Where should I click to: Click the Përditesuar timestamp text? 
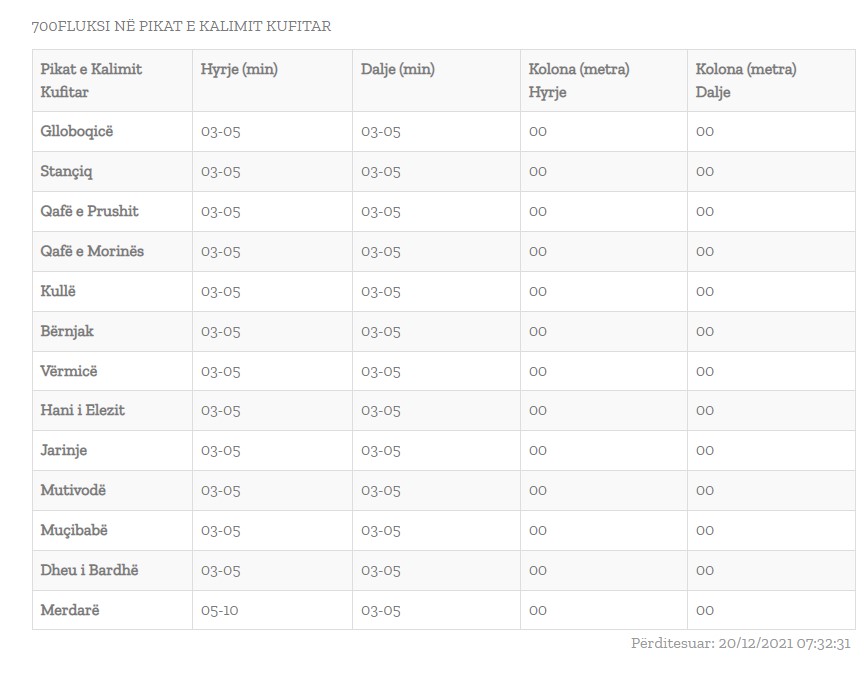click(x=741, y=644)
